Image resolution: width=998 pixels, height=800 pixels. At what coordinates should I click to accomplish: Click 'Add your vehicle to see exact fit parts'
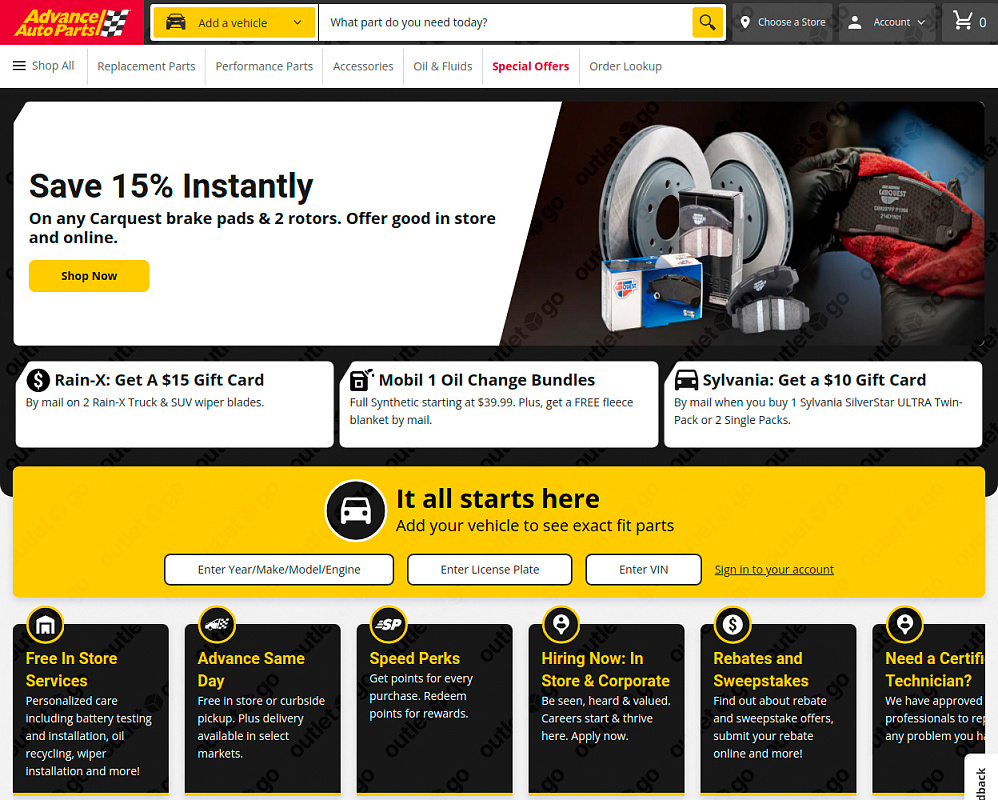coord(535,526)
